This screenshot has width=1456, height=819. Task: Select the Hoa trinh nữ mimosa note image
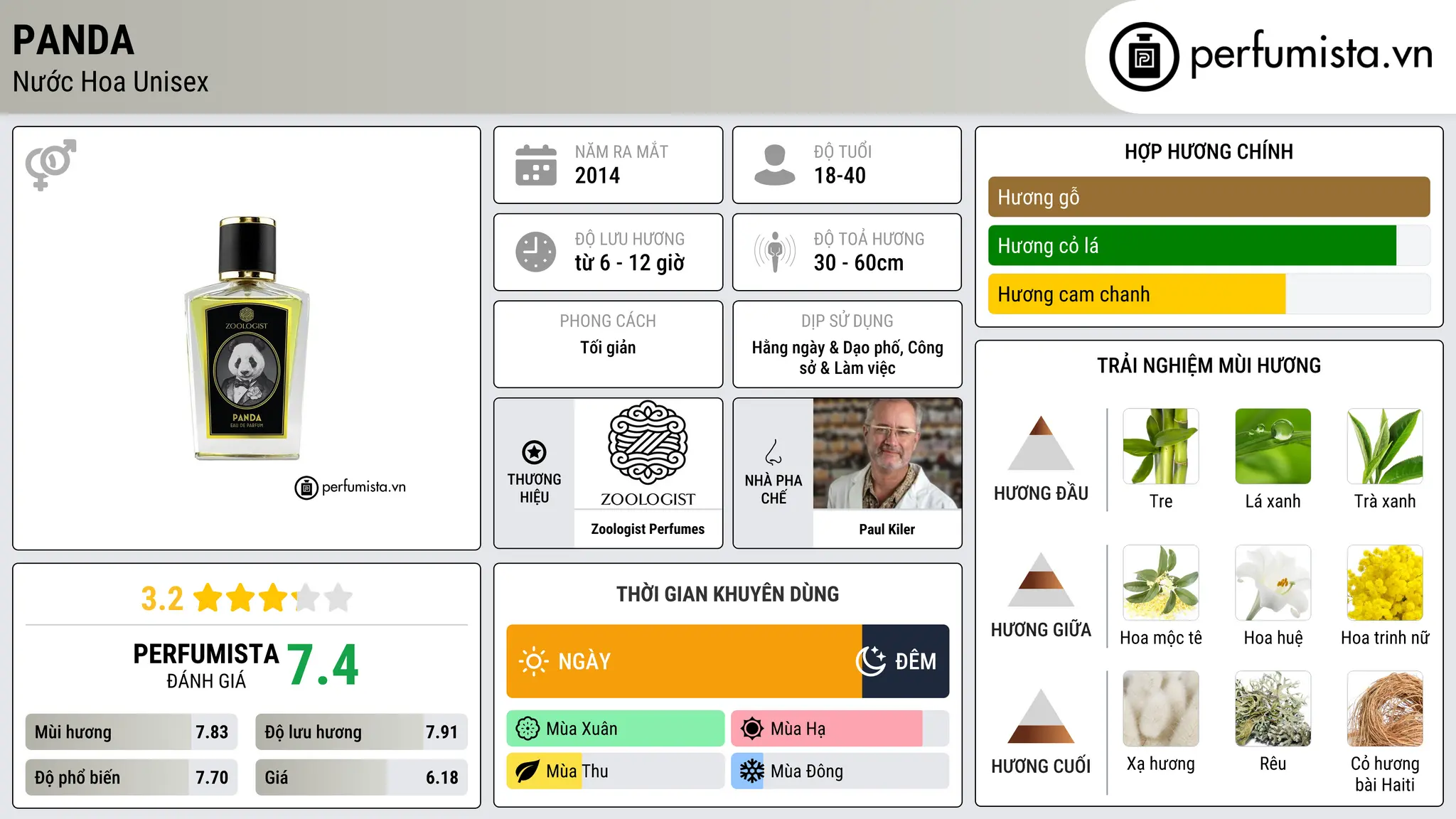click(1385, 583)
